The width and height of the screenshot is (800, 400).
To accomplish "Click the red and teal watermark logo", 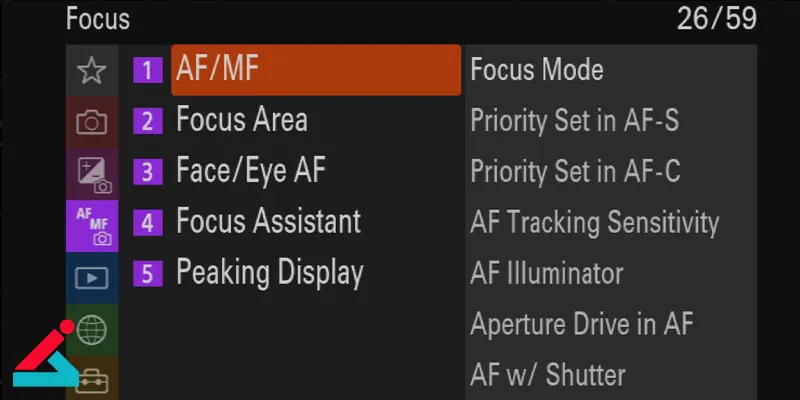I will point(42,358).
